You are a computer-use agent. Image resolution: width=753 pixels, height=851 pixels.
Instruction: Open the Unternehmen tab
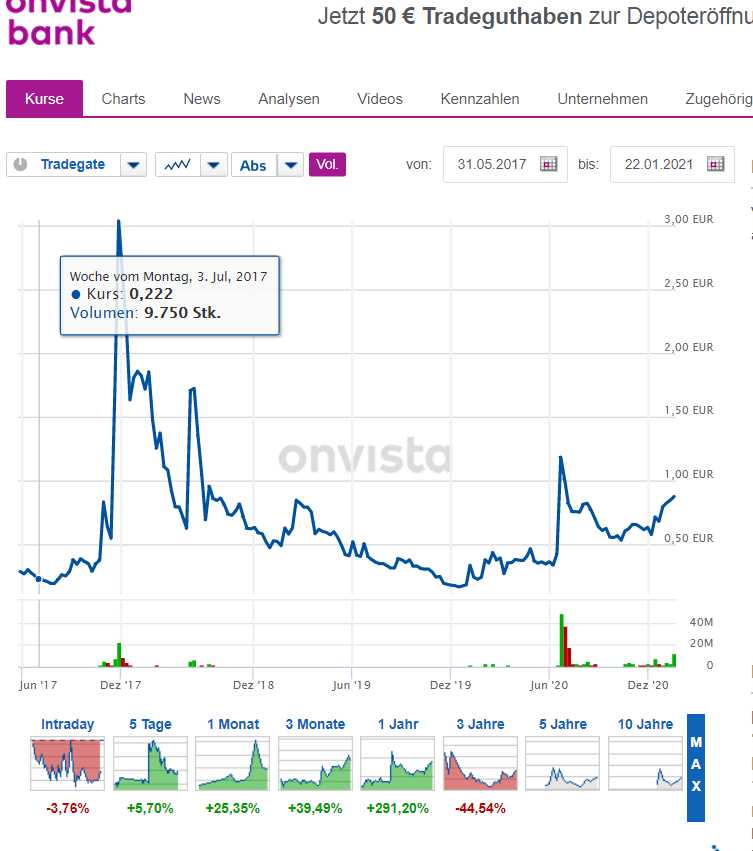pyautogui.click(x=602, y=99)
